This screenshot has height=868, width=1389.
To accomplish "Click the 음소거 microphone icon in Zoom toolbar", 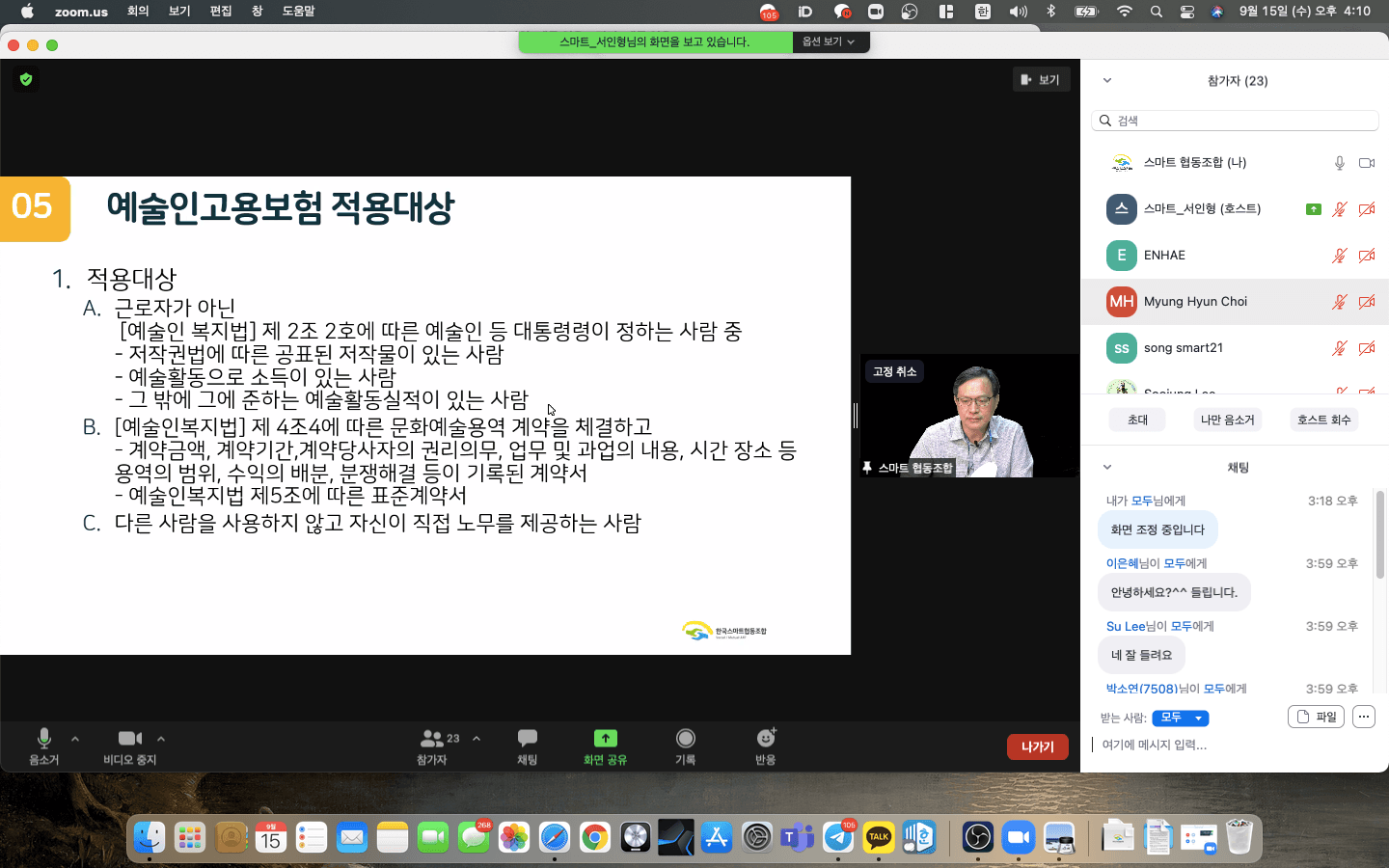I will pos(43,738).
